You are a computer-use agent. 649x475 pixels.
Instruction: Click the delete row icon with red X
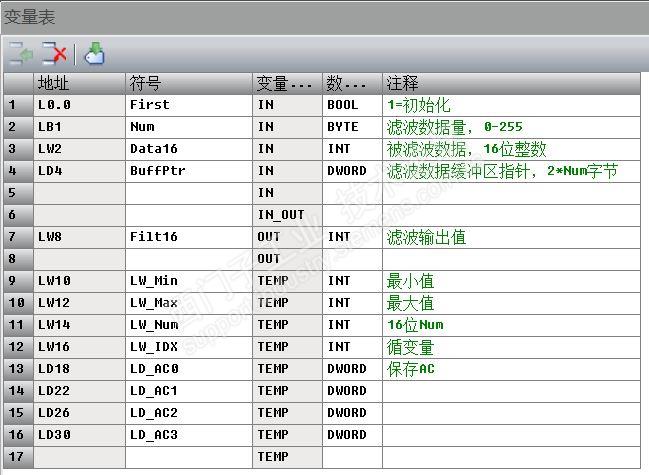(x=55, y=54)
